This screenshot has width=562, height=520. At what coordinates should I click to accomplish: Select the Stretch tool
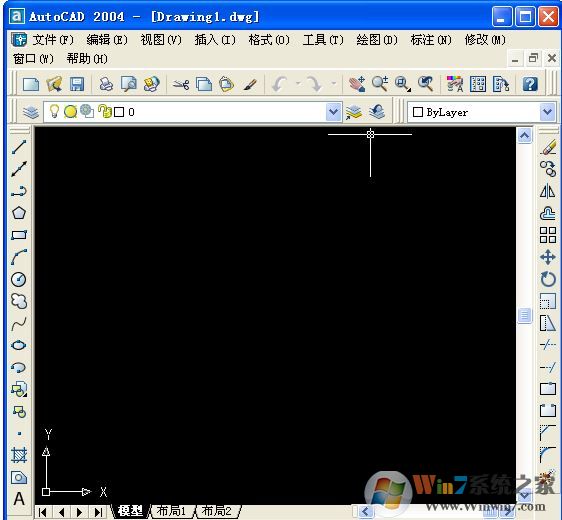(x=548, y=324)
